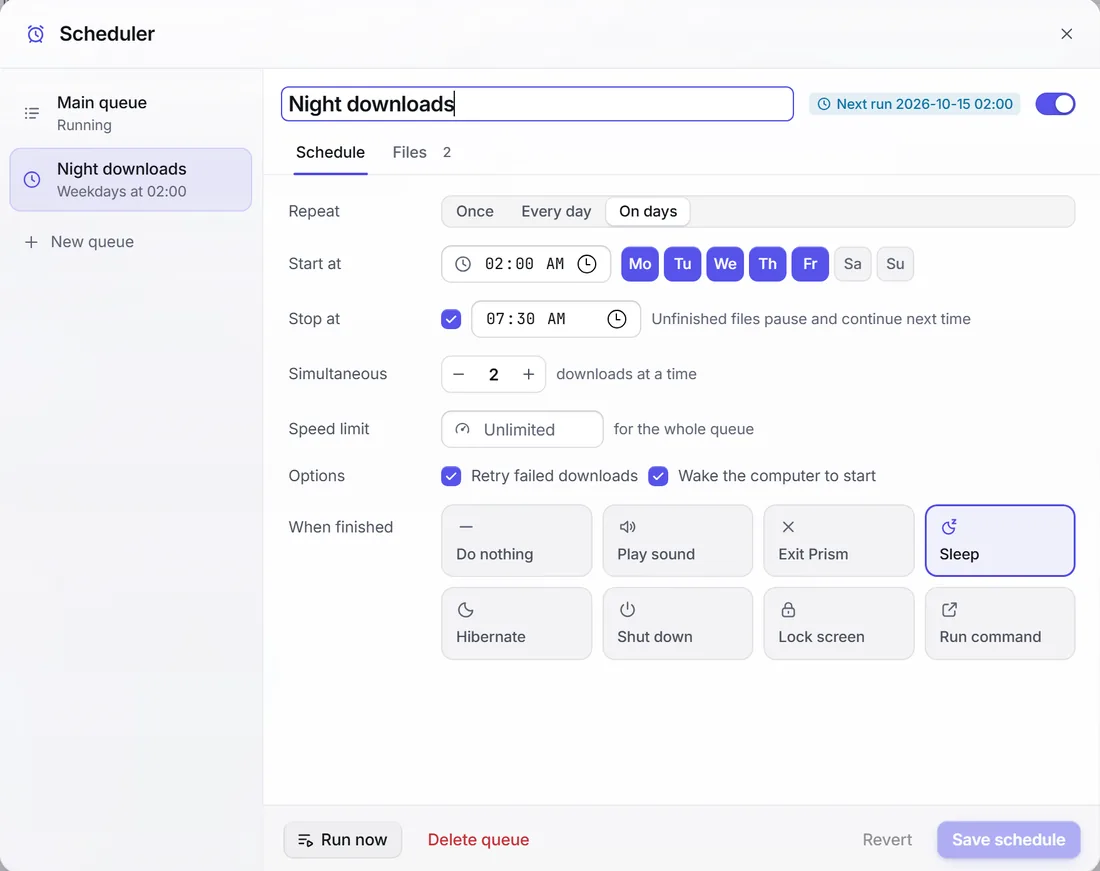The width and height of the screenshot is (1100, 871).
Task: Click the clock icon in Next run badge
Action: tap(824, 104)
